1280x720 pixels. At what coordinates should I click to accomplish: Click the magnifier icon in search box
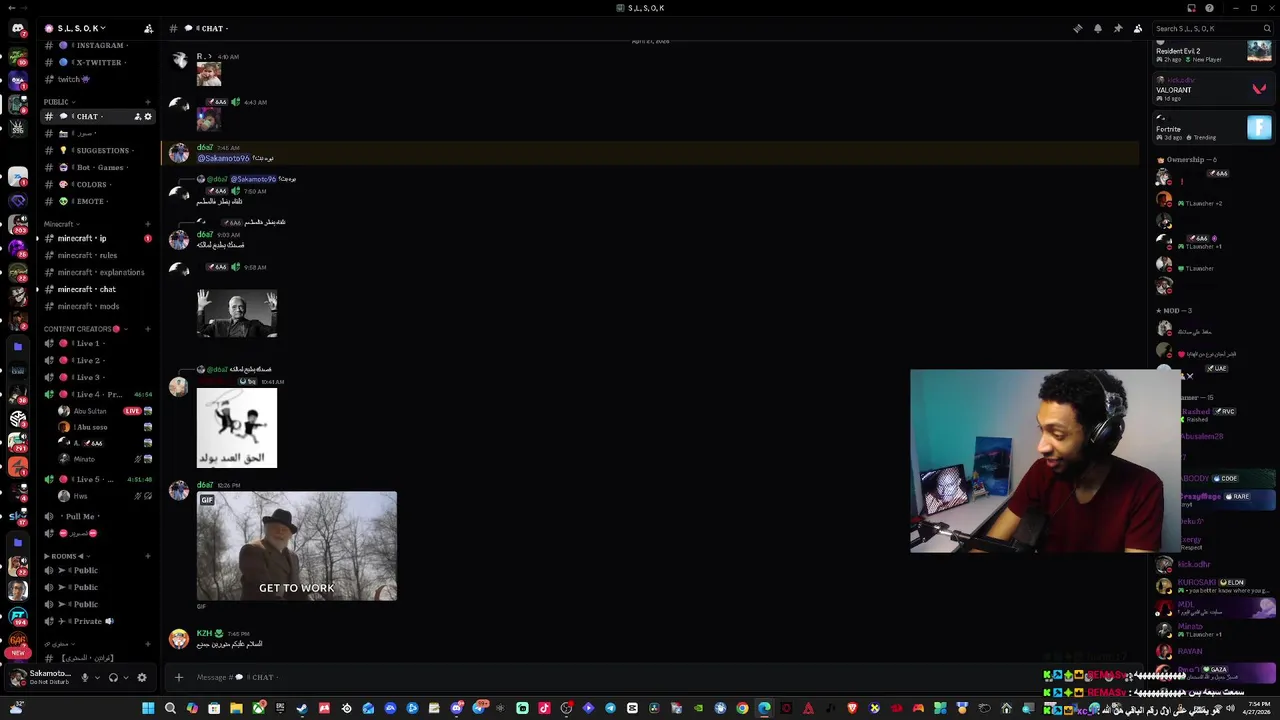1267,28
